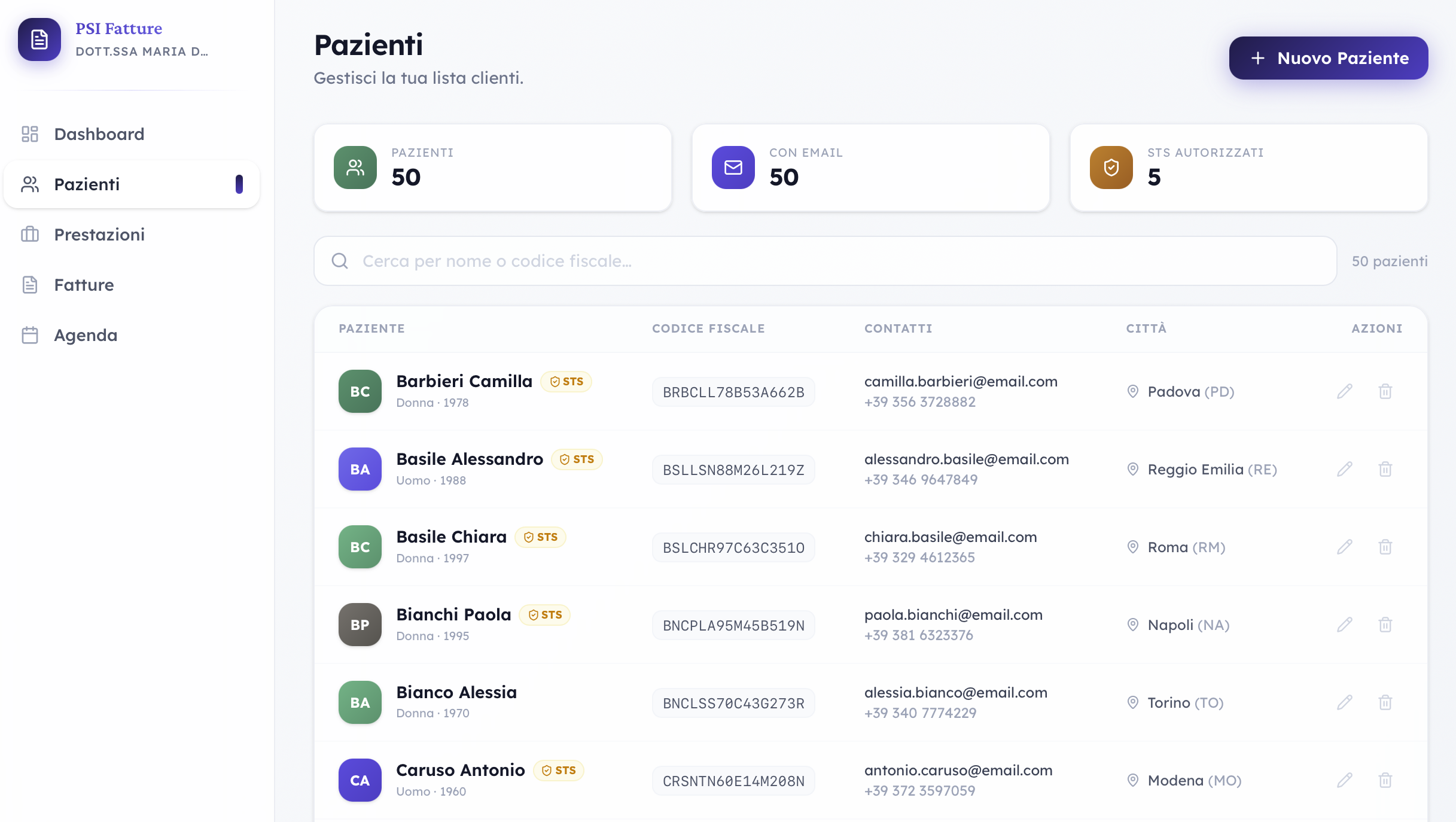The image size is (1456, 822).
Task: Open the Fatture page
Action: (84, 285)
